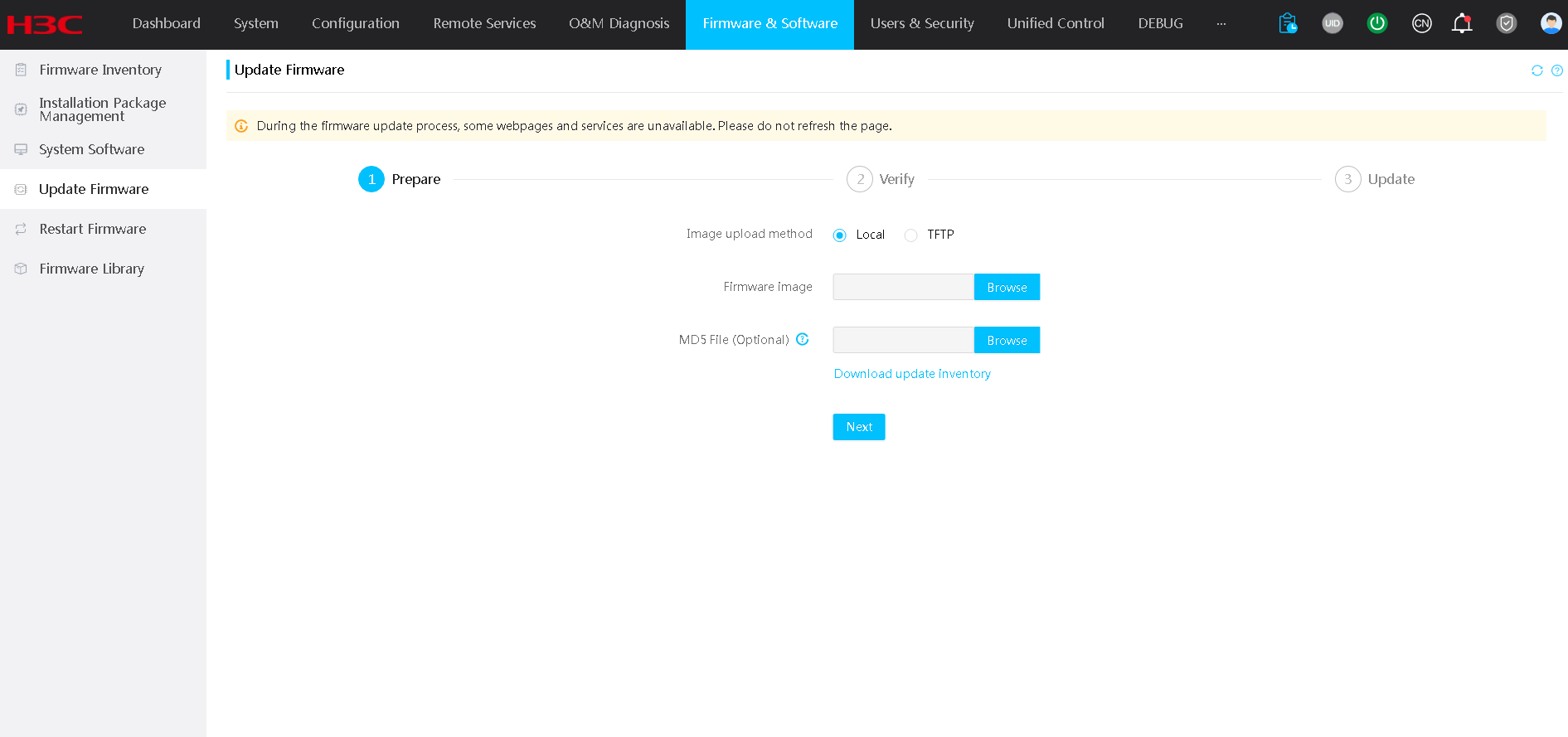The image size is (1568, 737).
Task: Open the Dashboard tab
Action: 167,24
